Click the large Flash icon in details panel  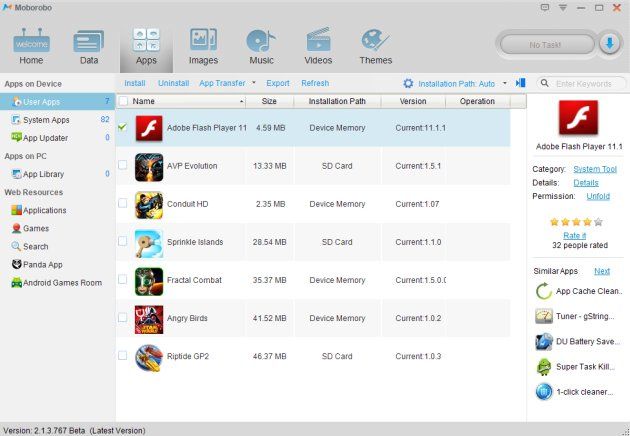pyautogui.click(x=579, y=118)
